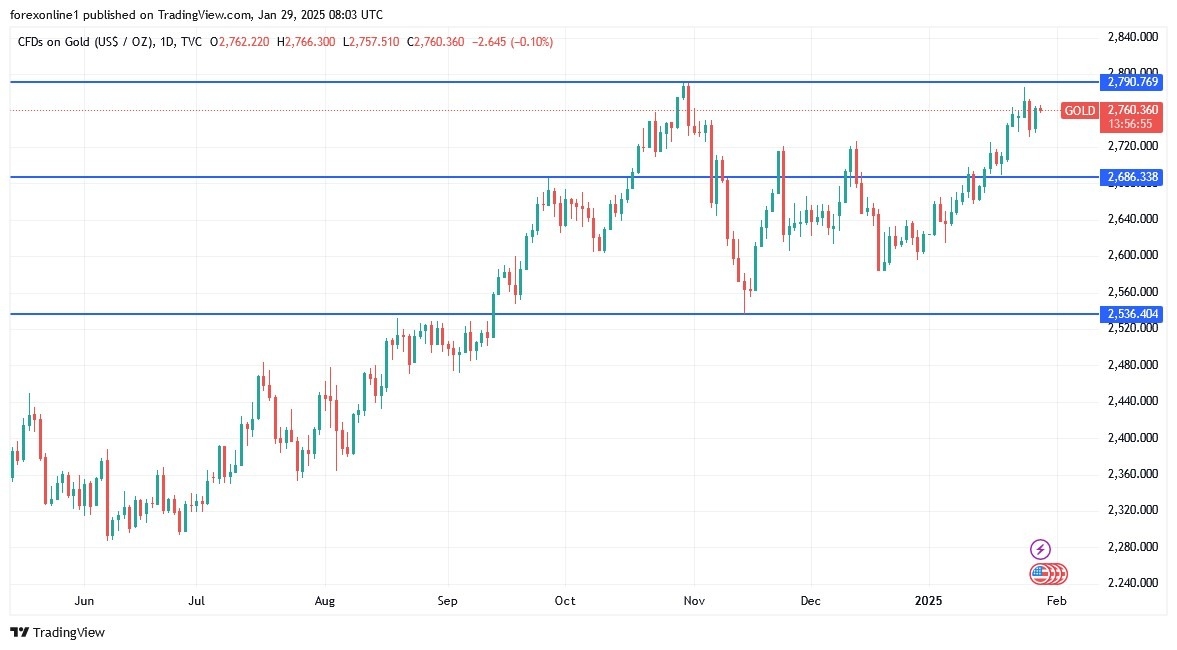The image size is (1177, 650).
Task: Click the 2,840.000 price axis label
Action: point(1132,37)
